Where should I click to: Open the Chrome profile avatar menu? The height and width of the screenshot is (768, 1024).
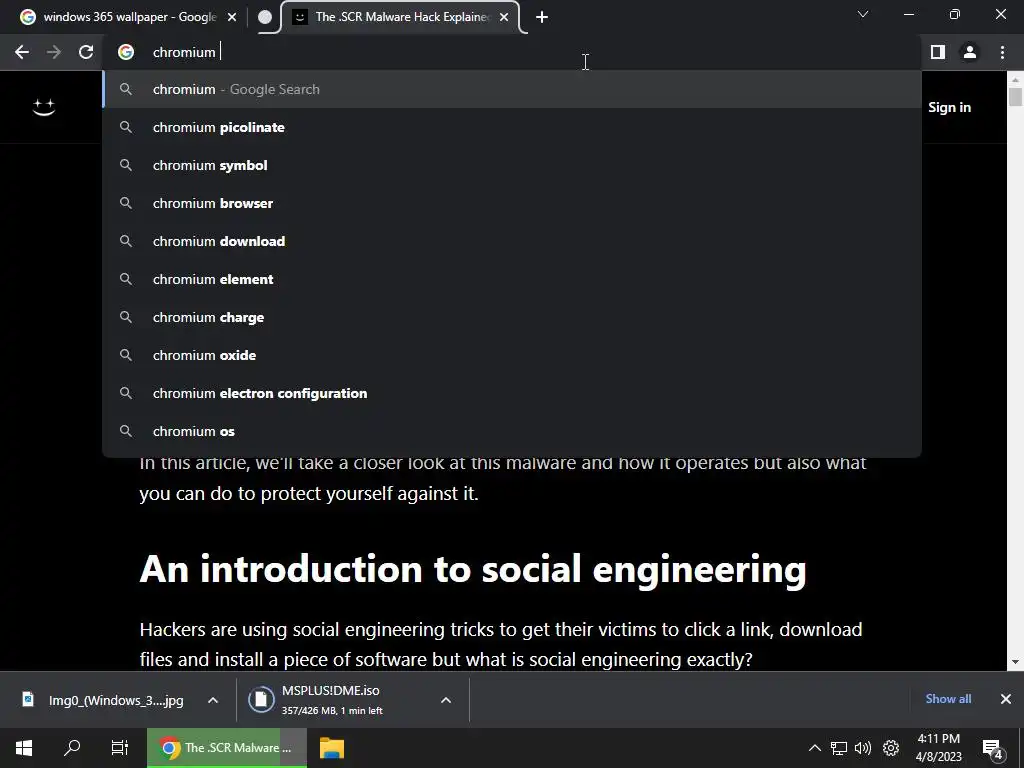pyautogui.click(x=970, y=52)
